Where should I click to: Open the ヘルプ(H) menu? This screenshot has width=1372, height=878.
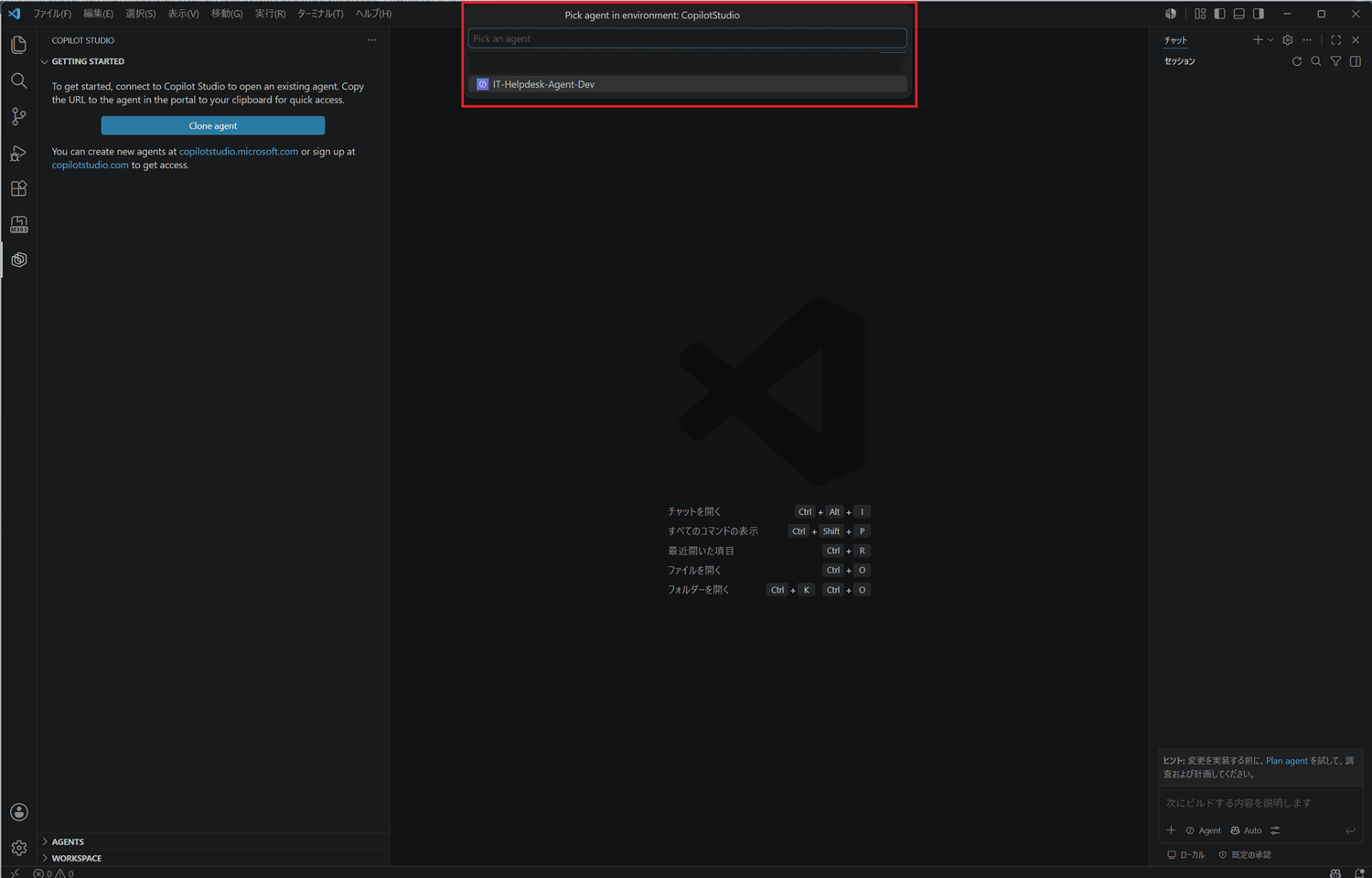pos(373,14)
